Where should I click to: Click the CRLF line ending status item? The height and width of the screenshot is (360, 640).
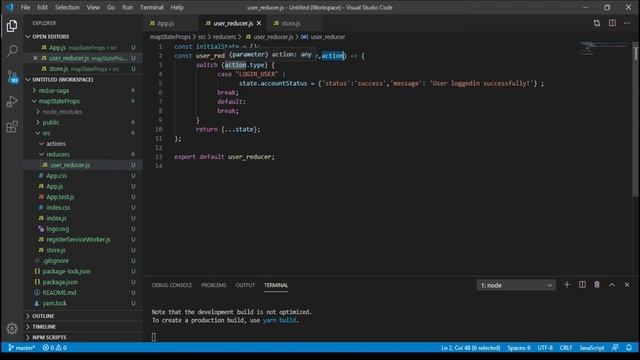tap(566, 348)
